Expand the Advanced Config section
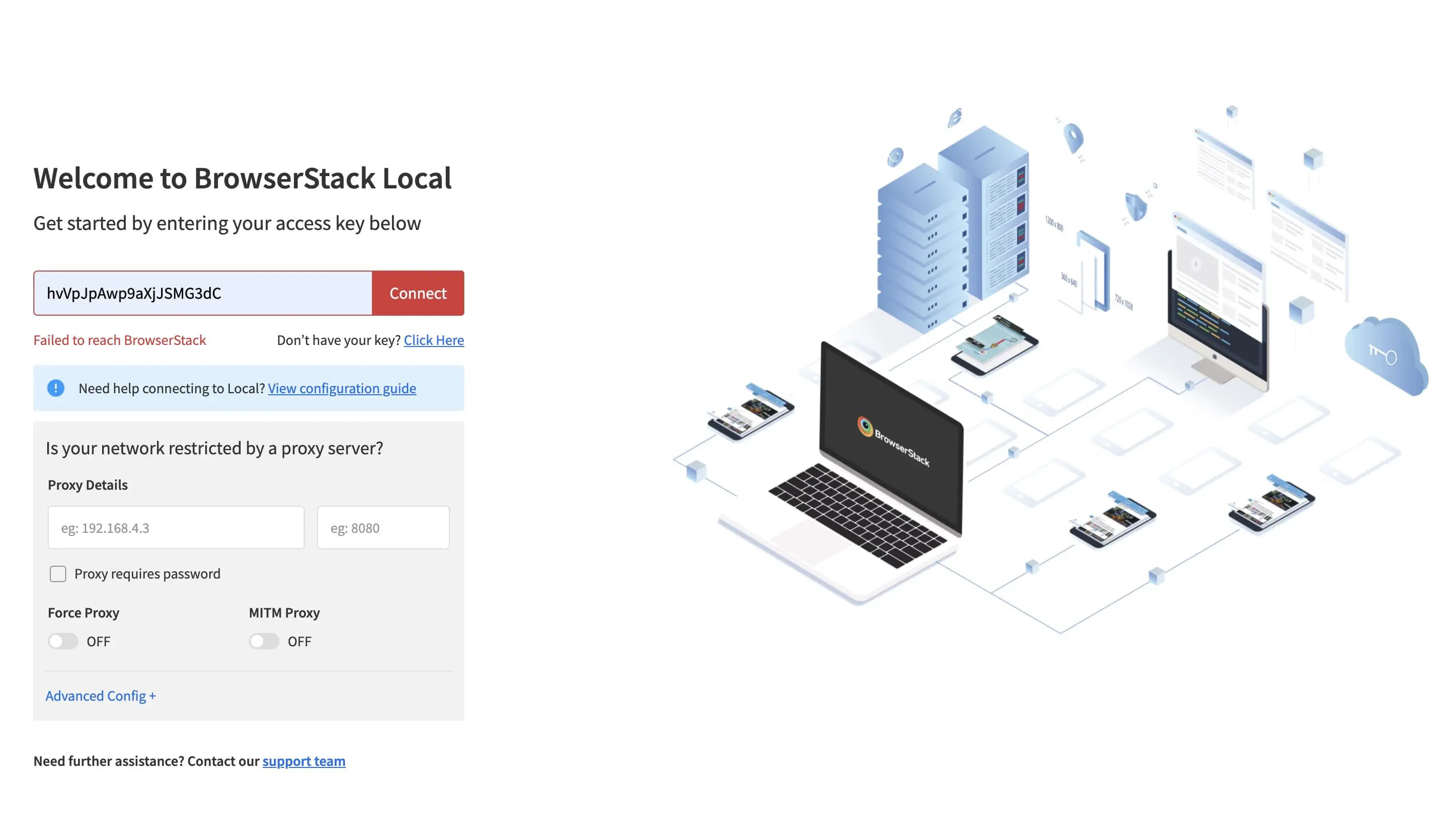 pos(101,696)
